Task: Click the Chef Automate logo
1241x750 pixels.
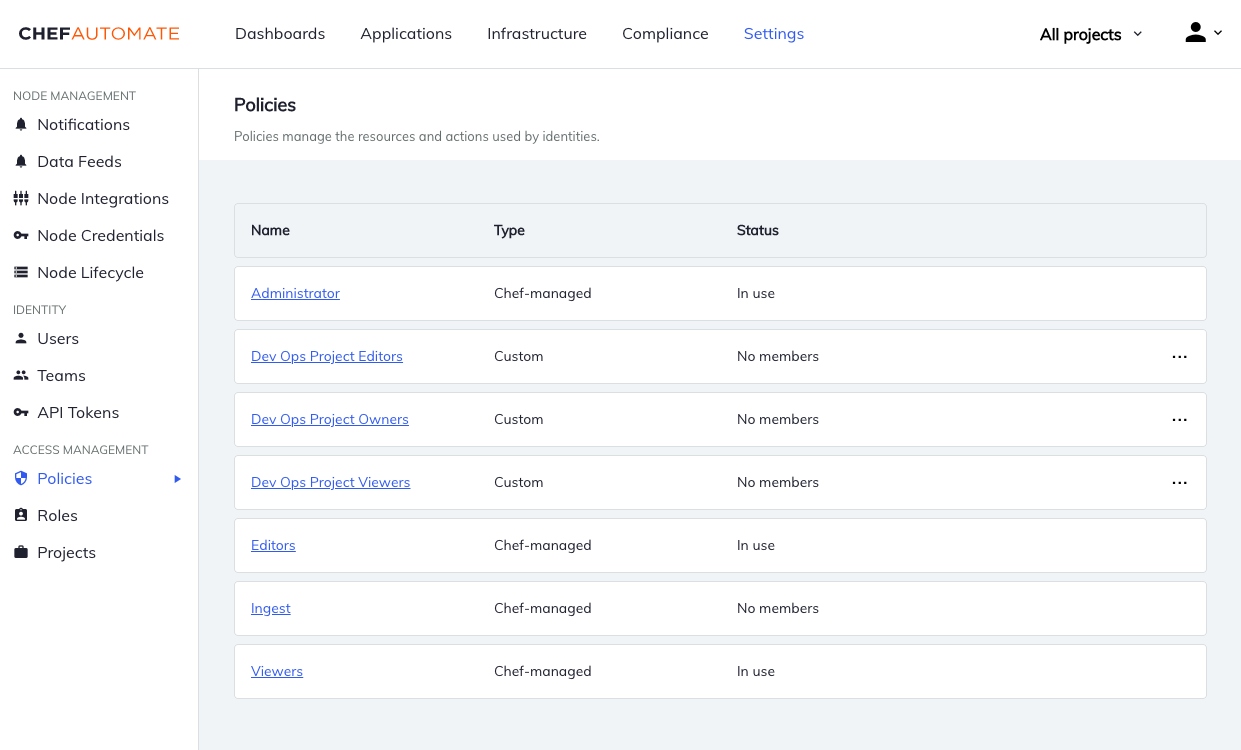Action: pos(99,33)
